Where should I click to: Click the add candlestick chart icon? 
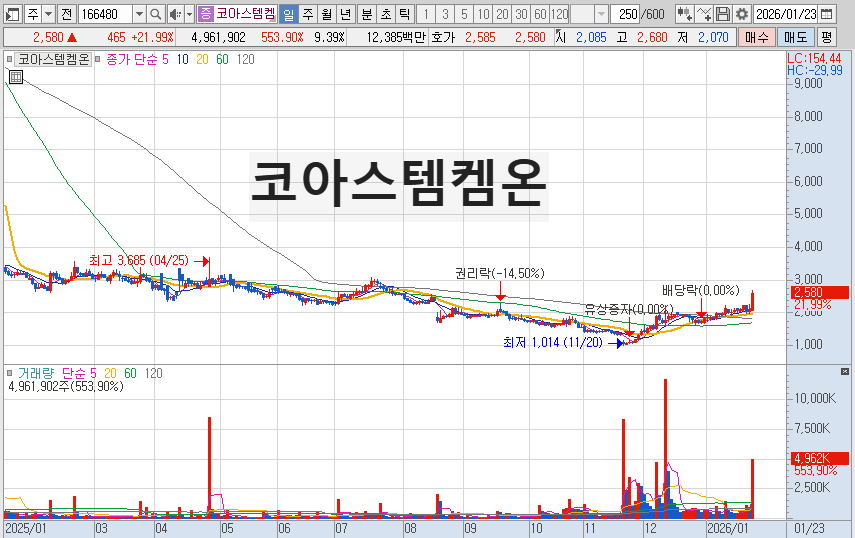[685, 14]
